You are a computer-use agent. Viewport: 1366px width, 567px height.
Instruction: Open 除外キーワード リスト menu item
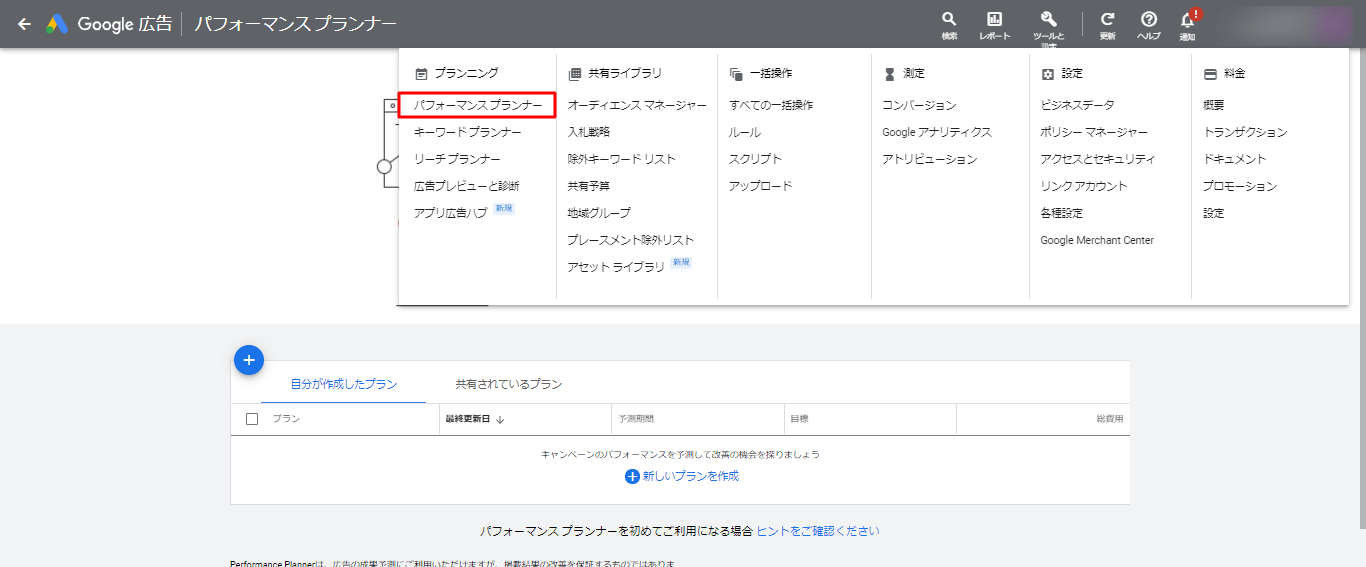coord(622,159)
